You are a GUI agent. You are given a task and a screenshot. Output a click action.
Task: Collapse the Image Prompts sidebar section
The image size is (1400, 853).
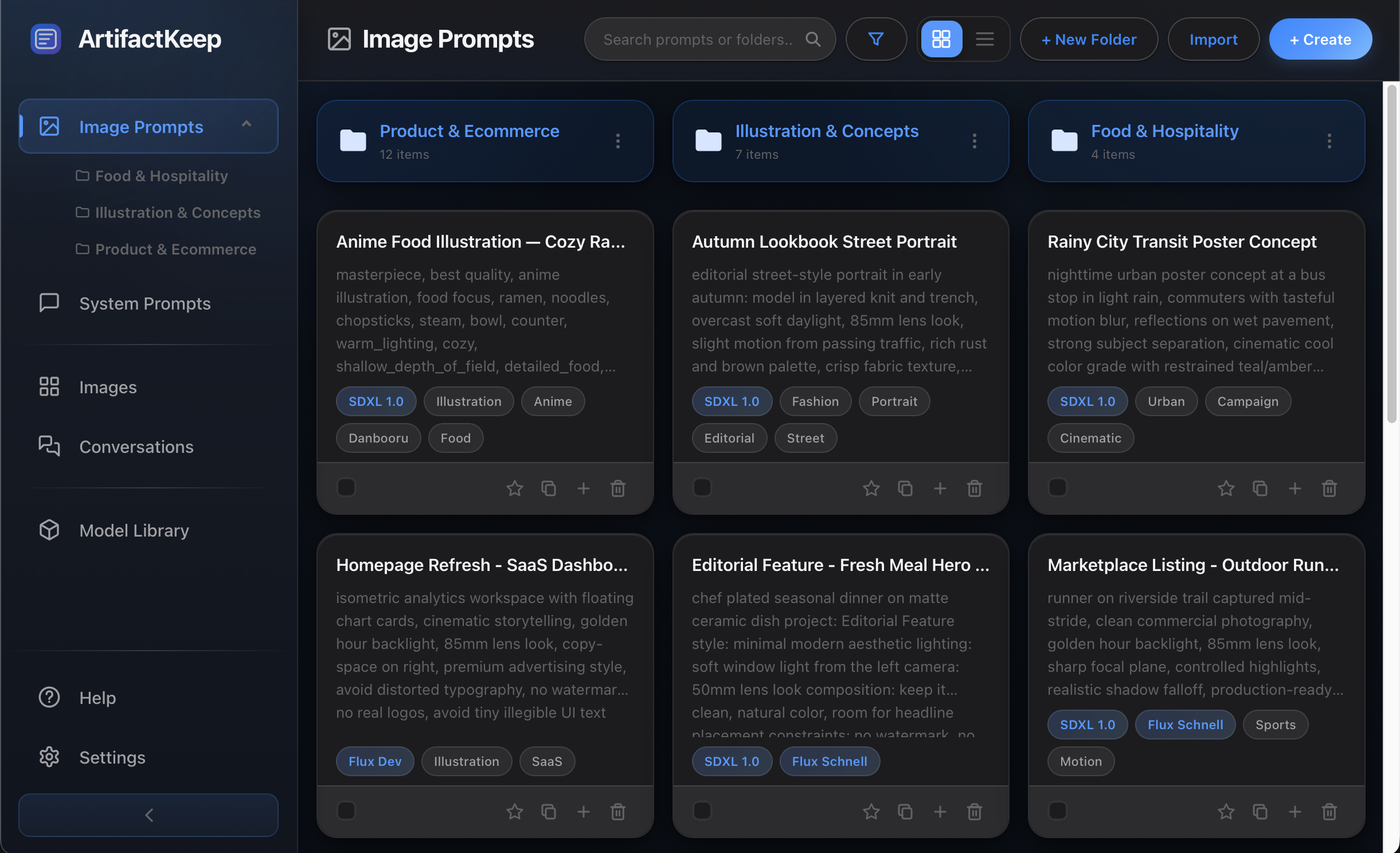coord(247,124)
